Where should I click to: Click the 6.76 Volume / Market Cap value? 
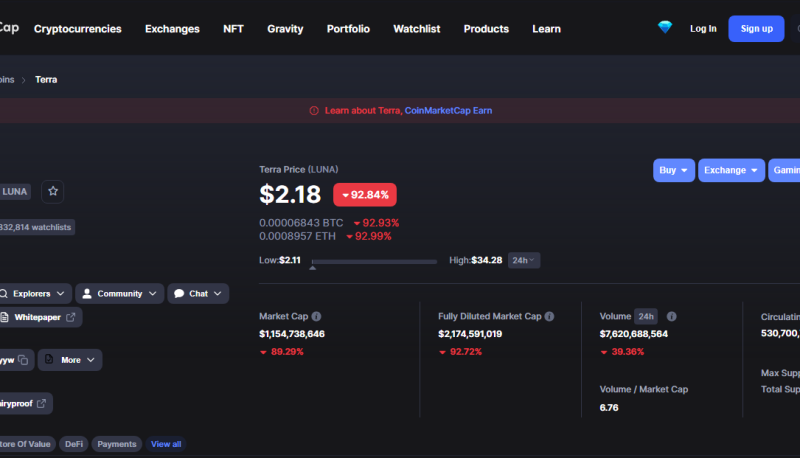click(x=609, y=408)
